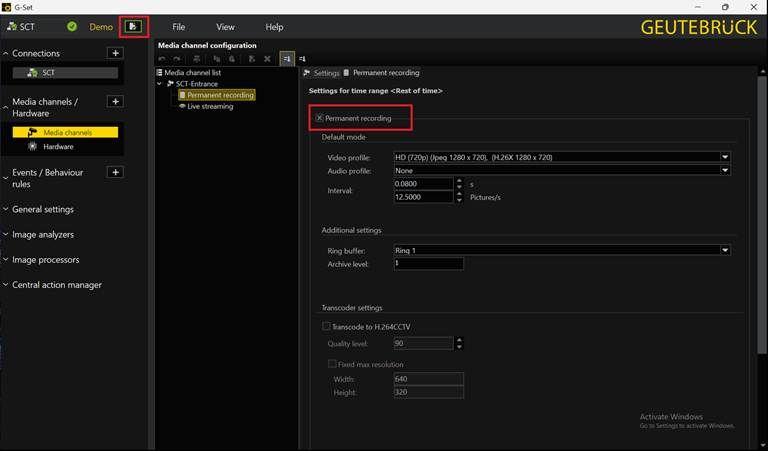
Task: Click the send-setup icon beside Demo
Action: click(133, 26)
